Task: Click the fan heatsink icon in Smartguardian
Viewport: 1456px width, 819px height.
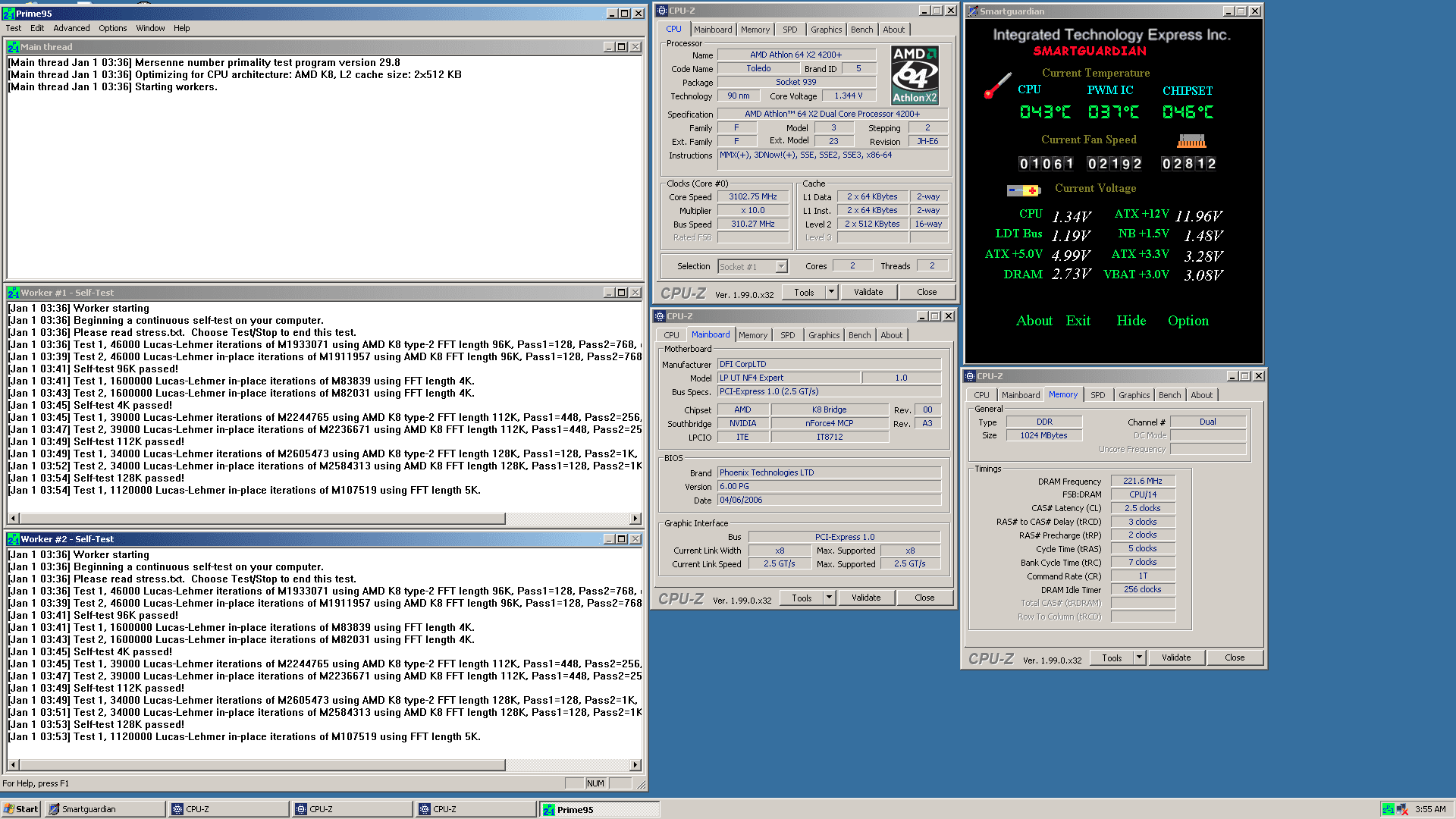Action: coord(1191,141)
